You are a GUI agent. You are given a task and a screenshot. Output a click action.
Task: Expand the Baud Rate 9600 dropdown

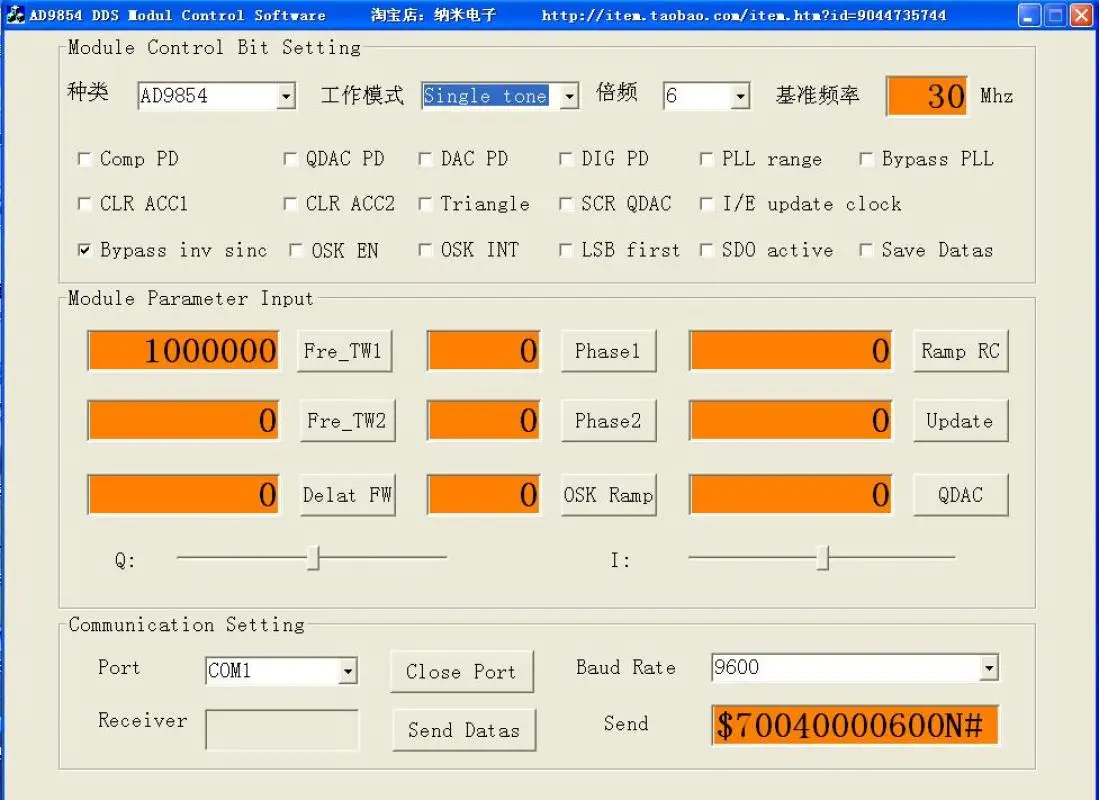point(989,668)
